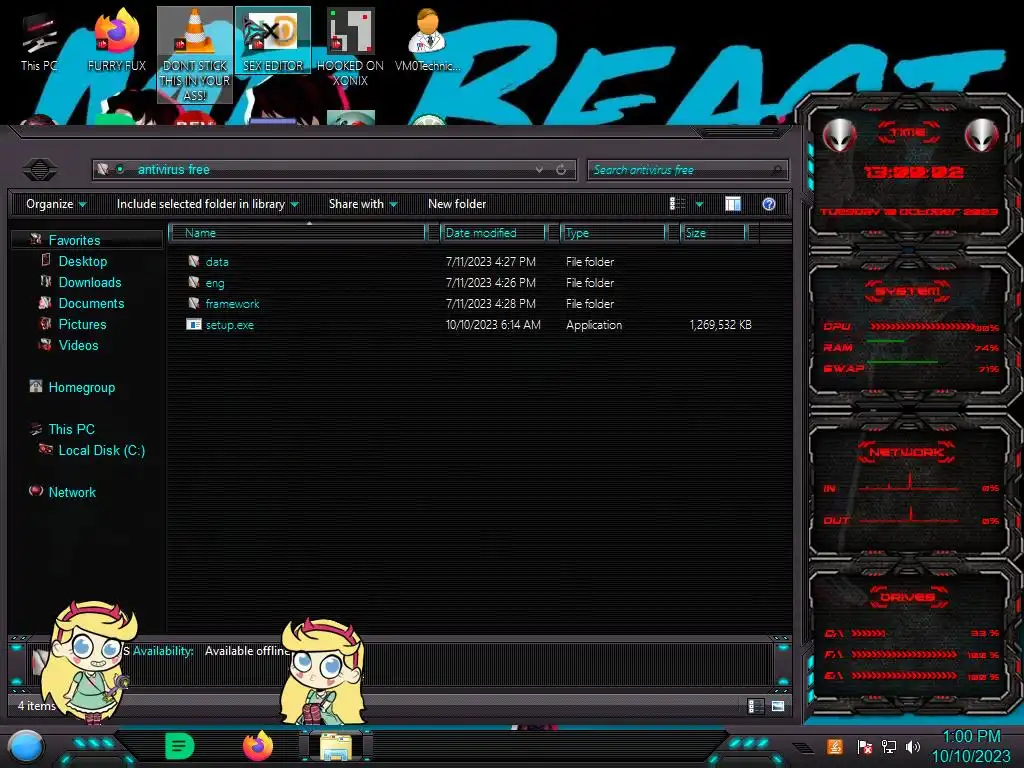Open the green notes app in taskbar
Screen dimensions: 1024x768
[x=180, y=746]
